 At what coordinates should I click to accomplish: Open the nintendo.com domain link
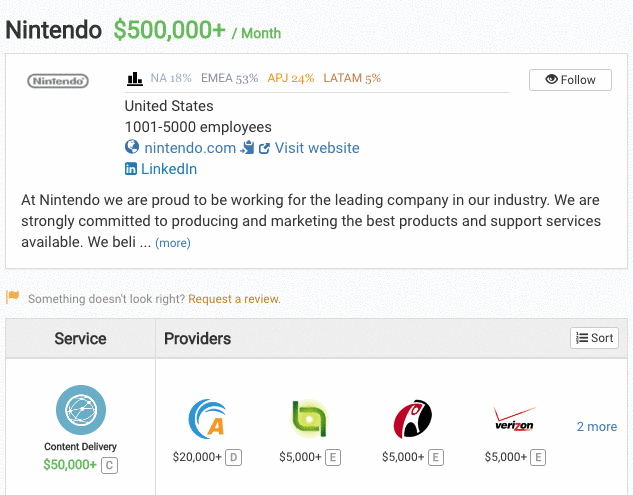[x=190, y=148]
